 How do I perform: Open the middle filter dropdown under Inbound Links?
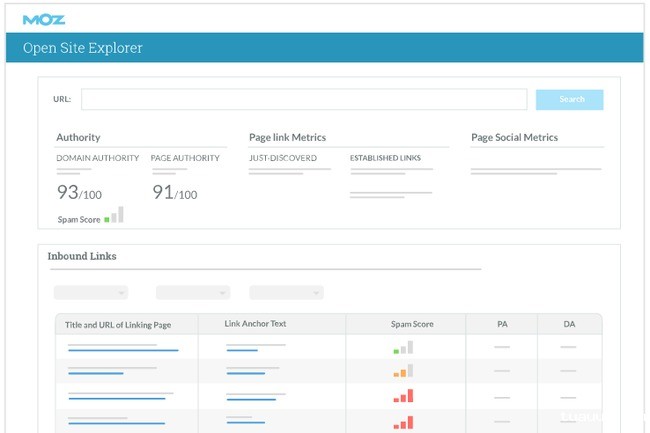[x=193, y=293]
